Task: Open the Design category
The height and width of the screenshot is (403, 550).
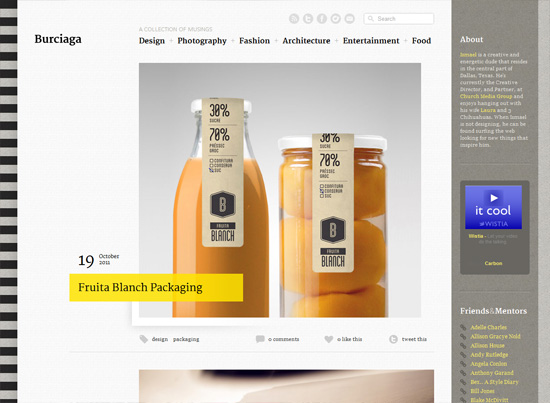Action: click(152, 41)
